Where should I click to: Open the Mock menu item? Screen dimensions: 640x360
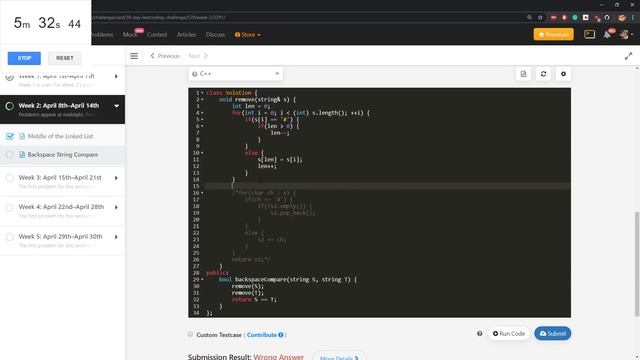coord(130,35)
